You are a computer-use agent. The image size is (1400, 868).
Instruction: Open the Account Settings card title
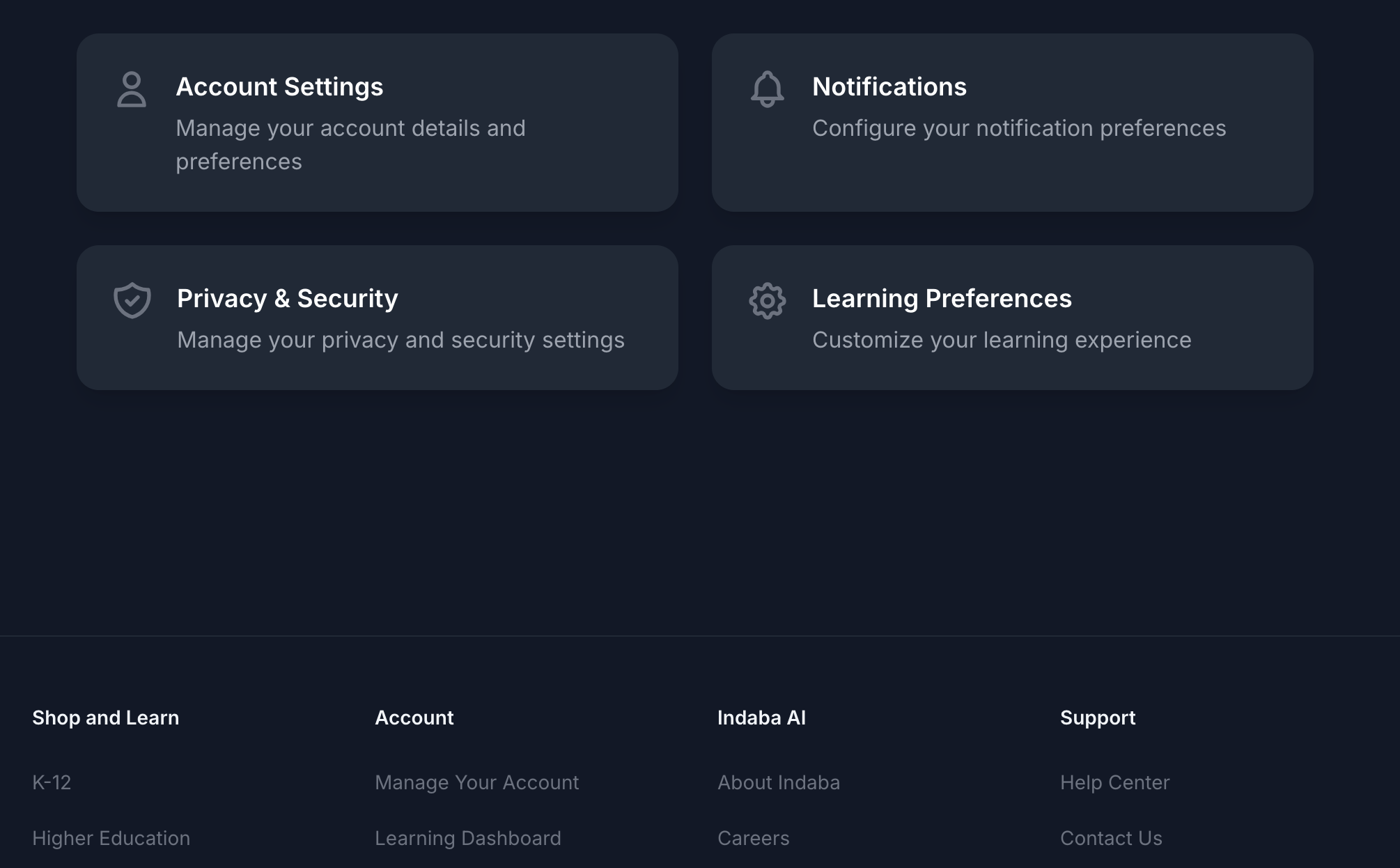(279, 87)
